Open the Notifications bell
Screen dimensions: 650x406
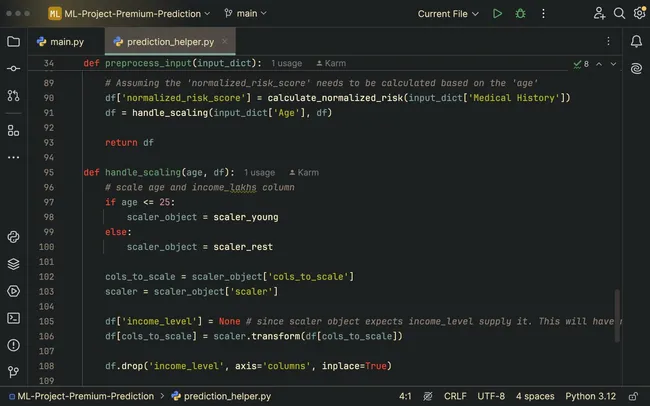click(x=636, y=41)
